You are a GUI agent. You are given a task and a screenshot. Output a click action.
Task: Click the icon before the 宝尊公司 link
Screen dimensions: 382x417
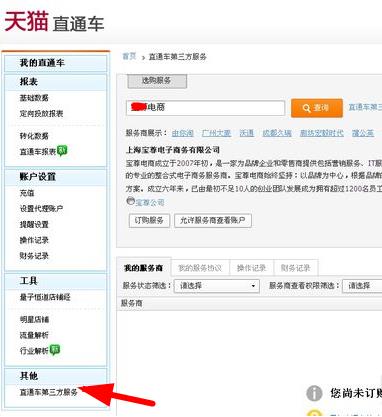point(131,201)
